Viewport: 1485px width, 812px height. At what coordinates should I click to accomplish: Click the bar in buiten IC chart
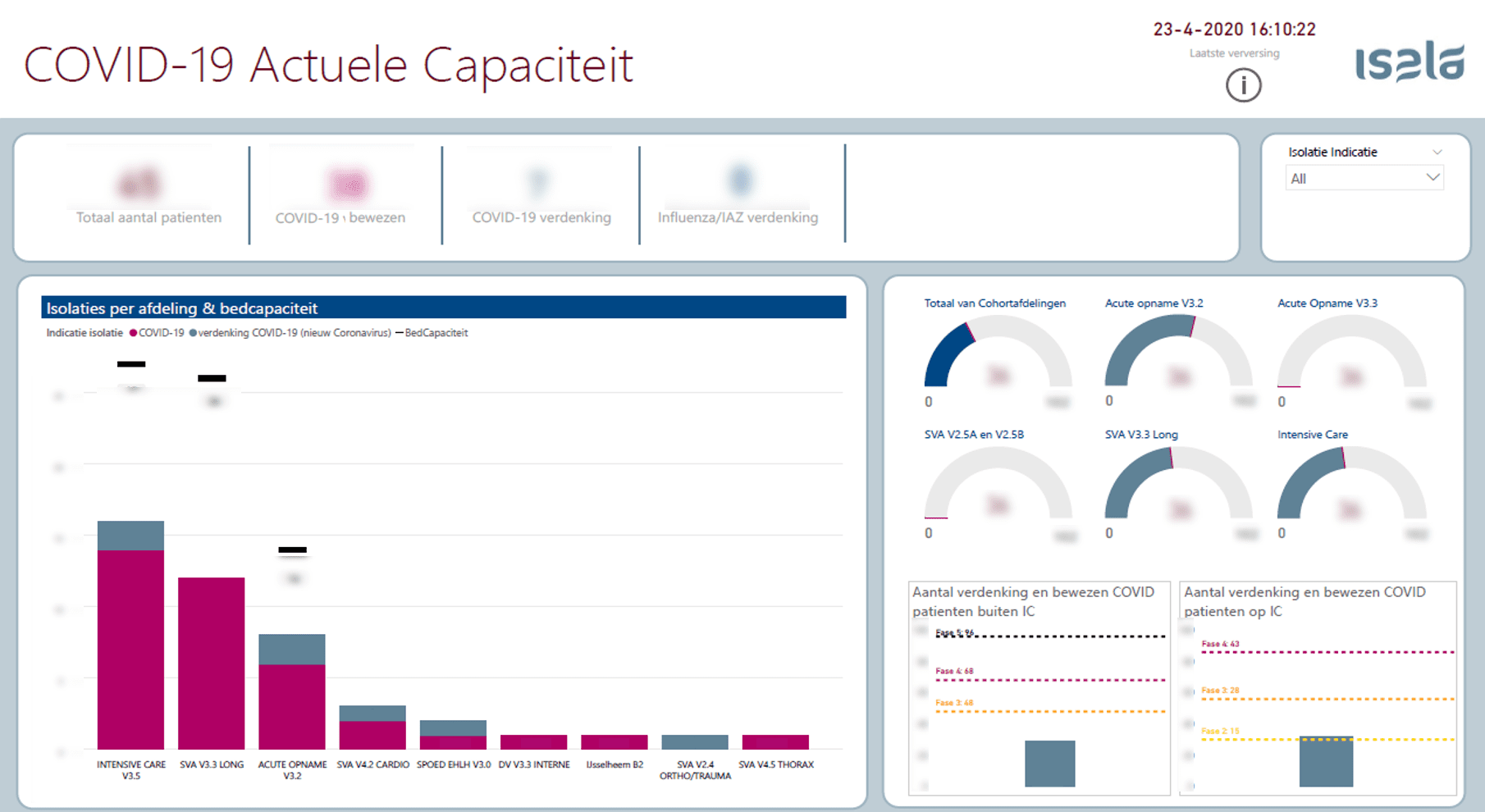point(1049,764)
